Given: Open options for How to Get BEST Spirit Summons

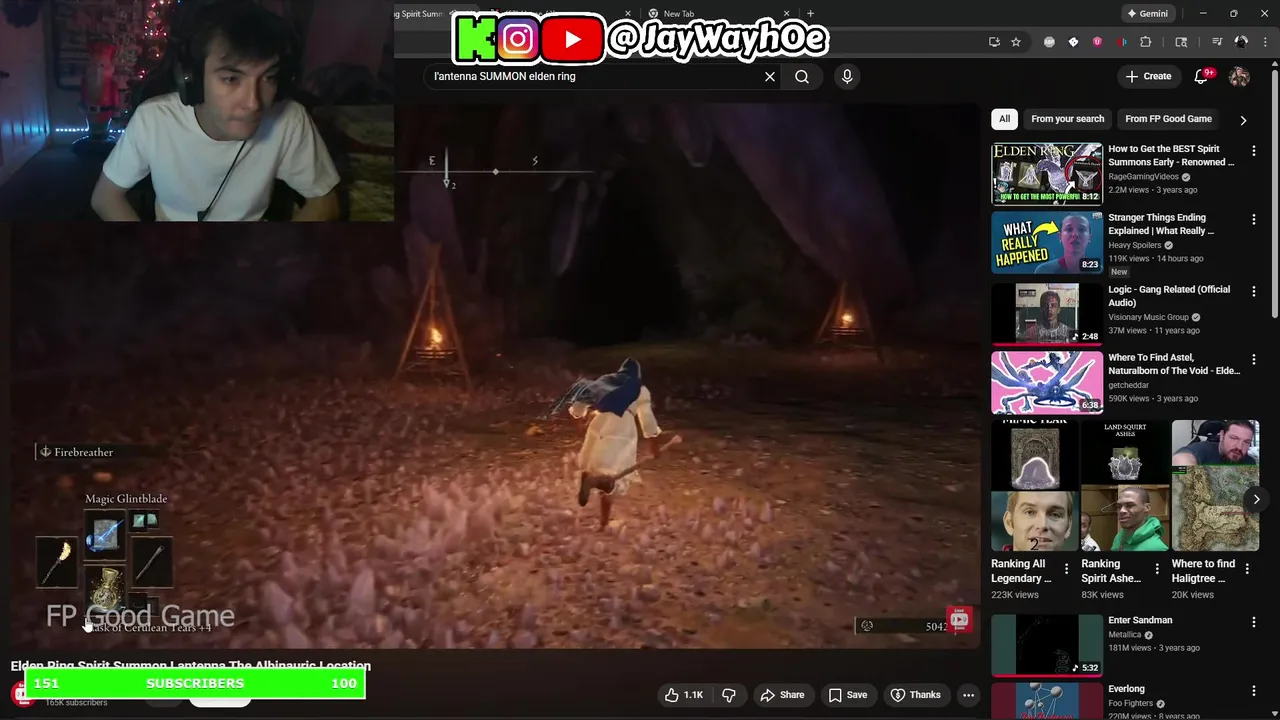Looking at the screenshot, I should click(x=1254, y=151).
